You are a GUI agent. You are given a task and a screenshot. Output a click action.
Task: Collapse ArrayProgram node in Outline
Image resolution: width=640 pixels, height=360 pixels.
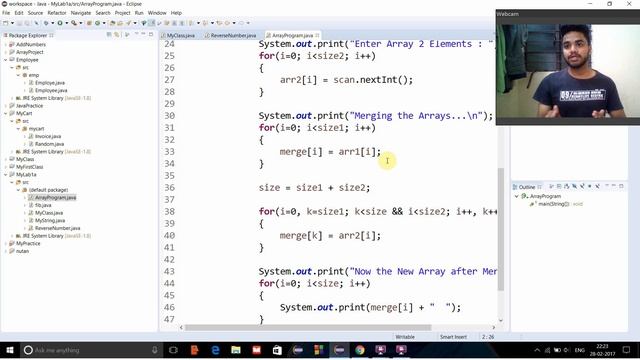click(x=517, y=196)
